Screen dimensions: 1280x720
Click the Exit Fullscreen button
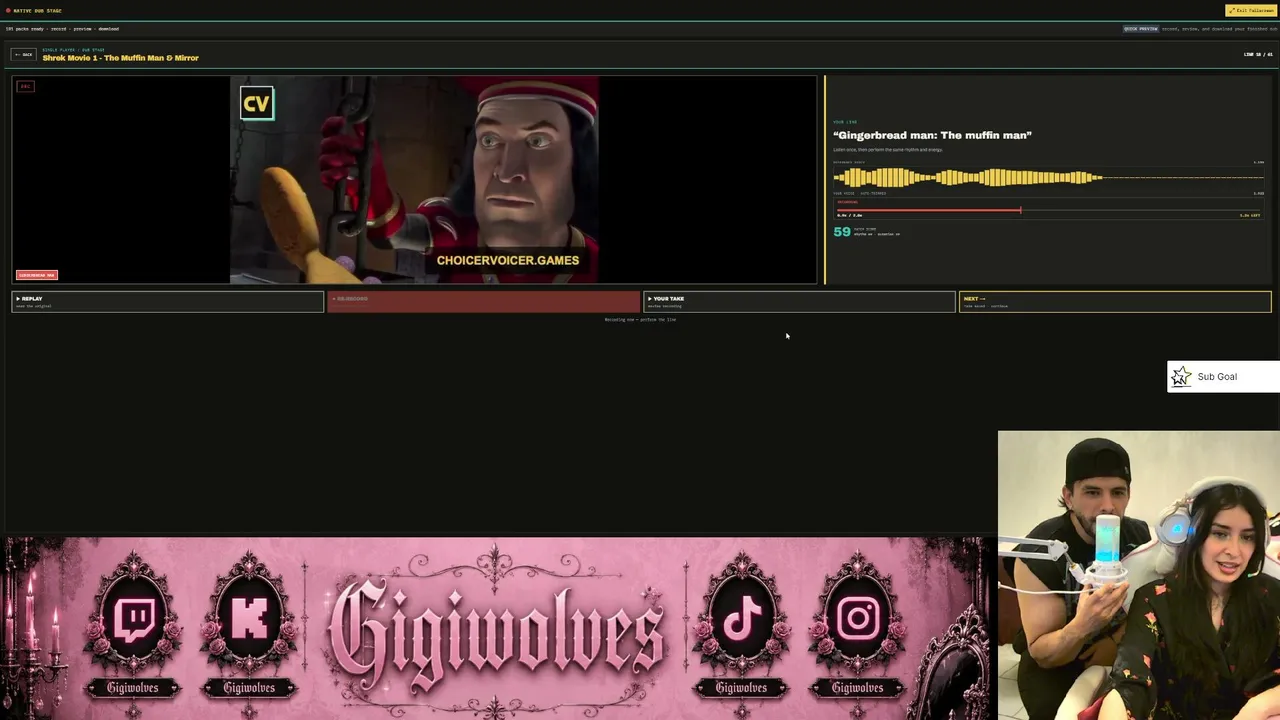1251,10
